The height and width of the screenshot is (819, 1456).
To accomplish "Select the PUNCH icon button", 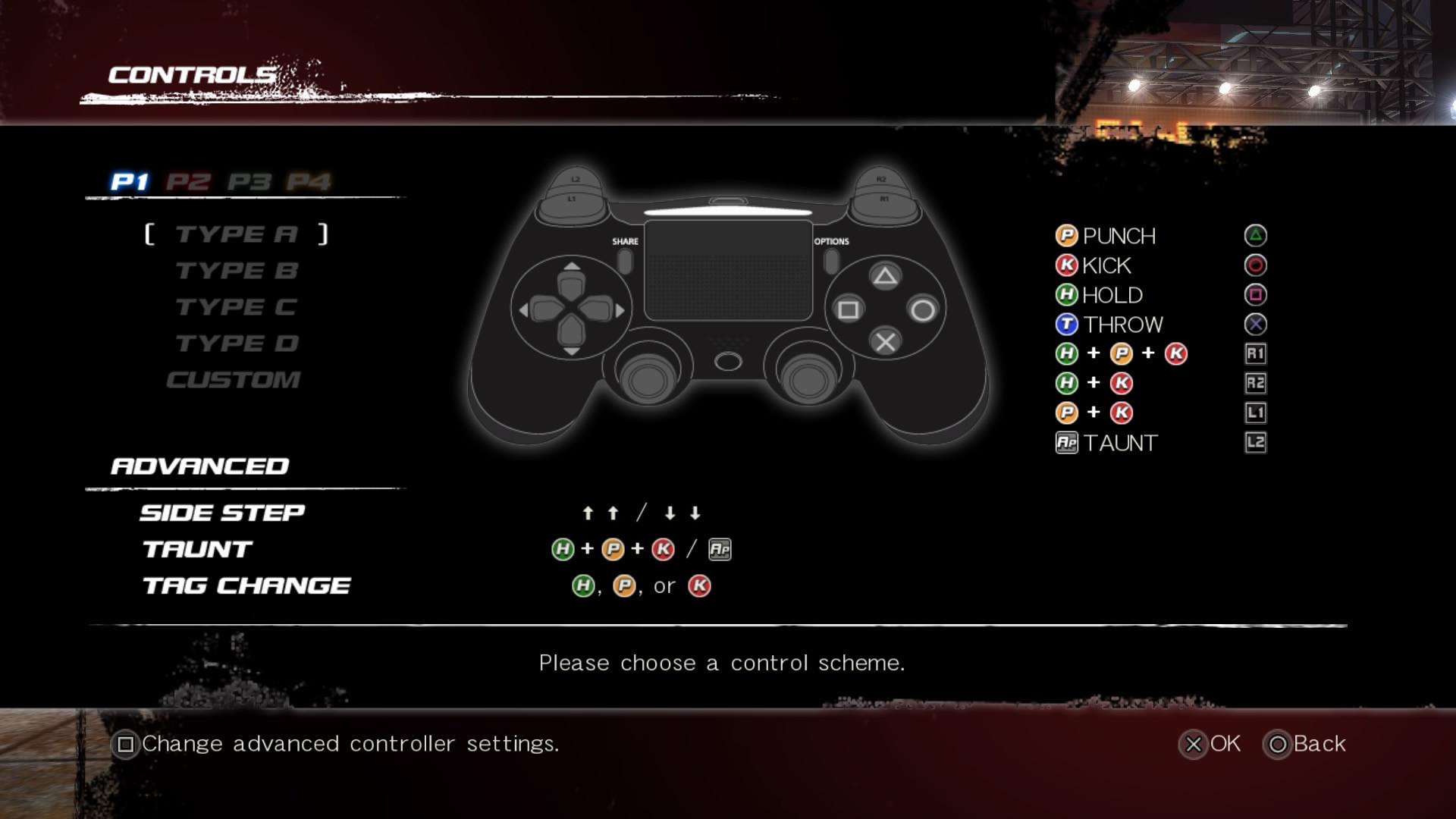I will [1064, 235].
